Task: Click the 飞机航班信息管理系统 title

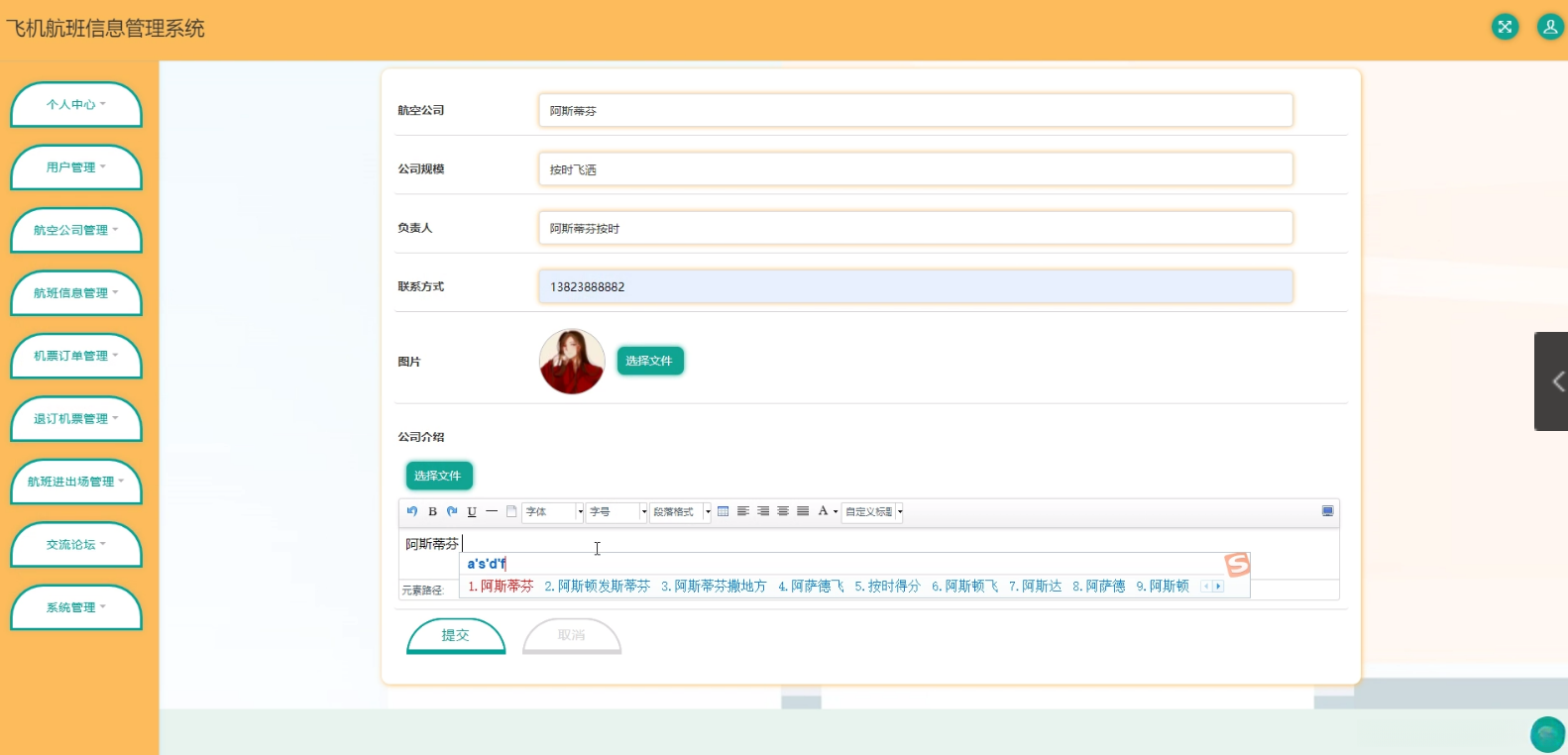Action: tap(105, 29)
